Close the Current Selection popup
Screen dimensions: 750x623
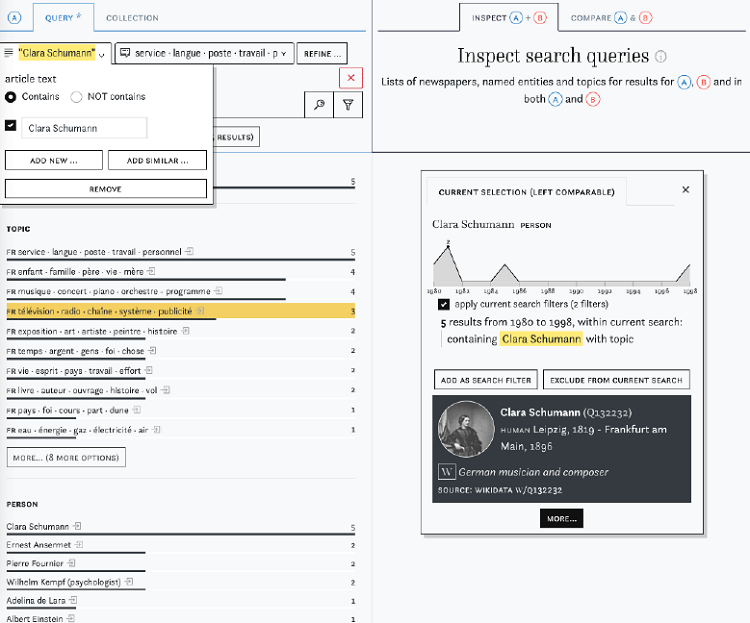(685, 189)
